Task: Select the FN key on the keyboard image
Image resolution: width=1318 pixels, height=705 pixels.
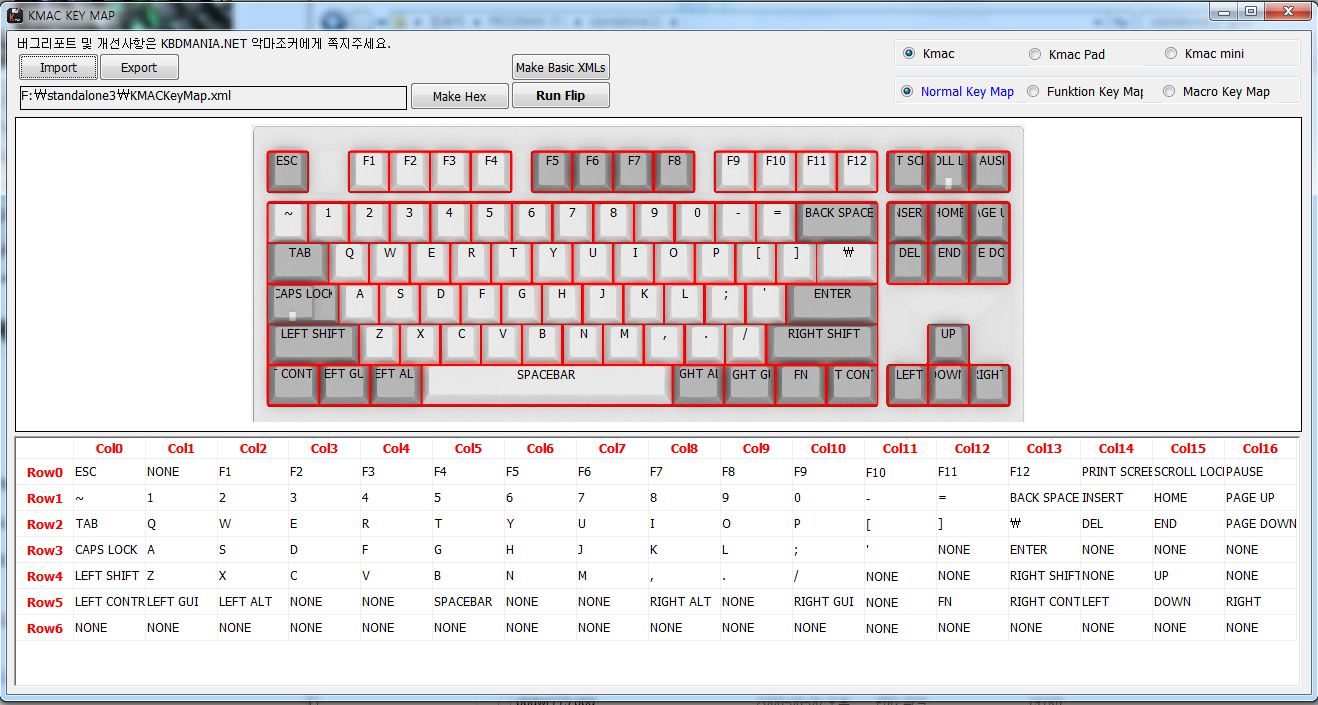Action: [x=801, y=384]
